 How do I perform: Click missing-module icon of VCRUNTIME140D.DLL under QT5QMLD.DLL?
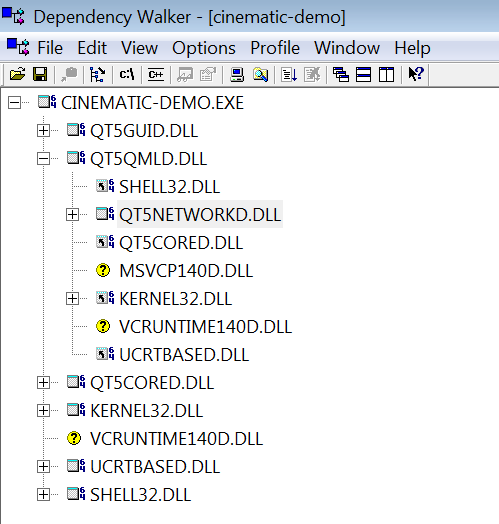click(x=103, y=326)
